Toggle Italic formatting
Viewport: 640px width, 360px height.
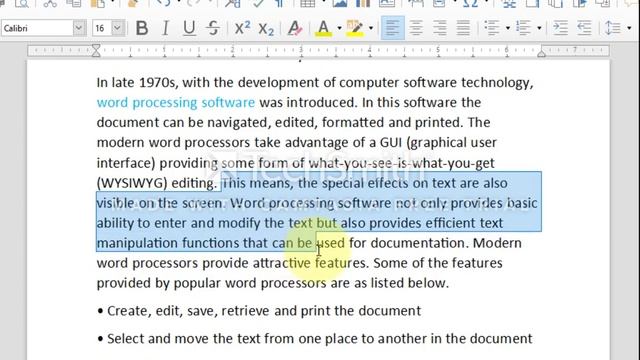pos(165,28)
